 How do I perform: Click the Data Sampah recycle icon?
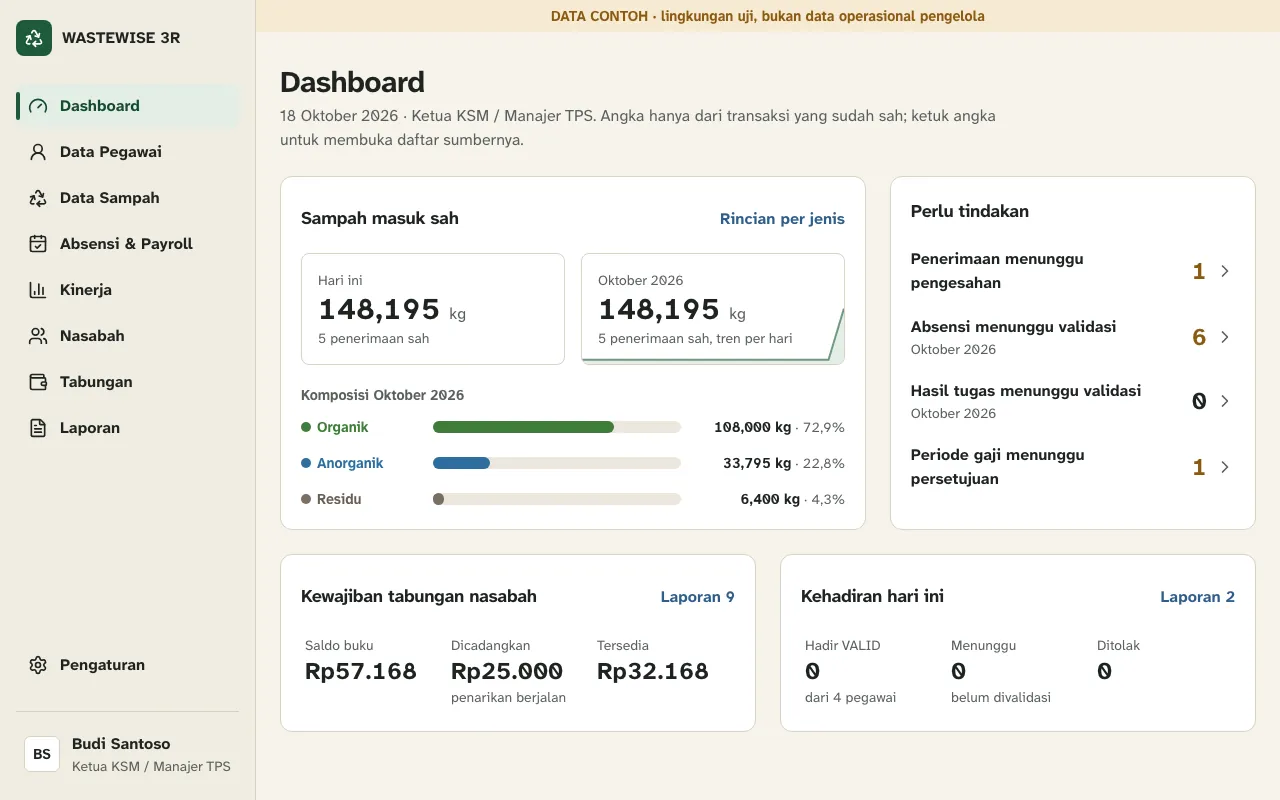click(38, 198)
